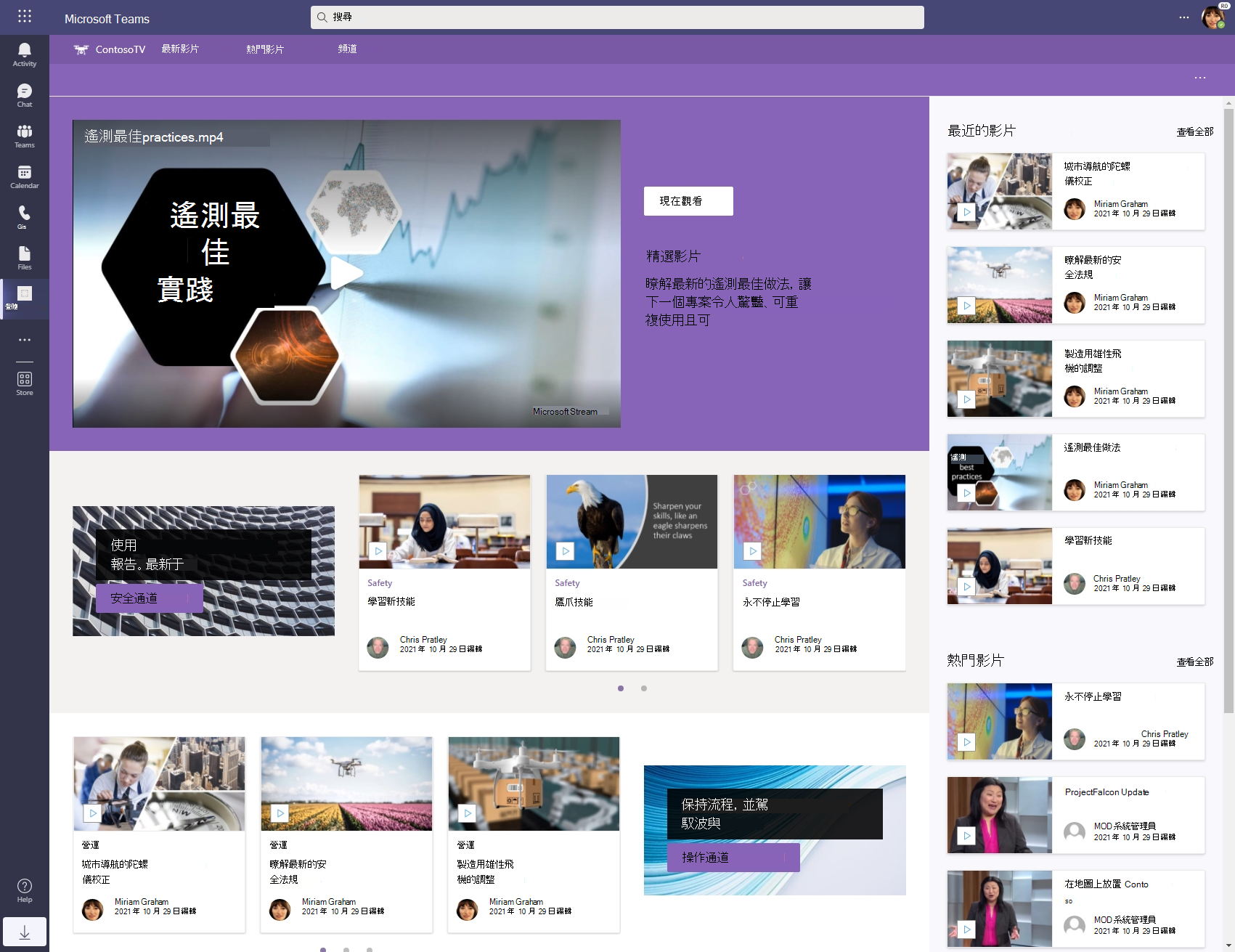
Task: Open the 學習新技能 recent video thumbnail
Action: (x=1000, y=566)
